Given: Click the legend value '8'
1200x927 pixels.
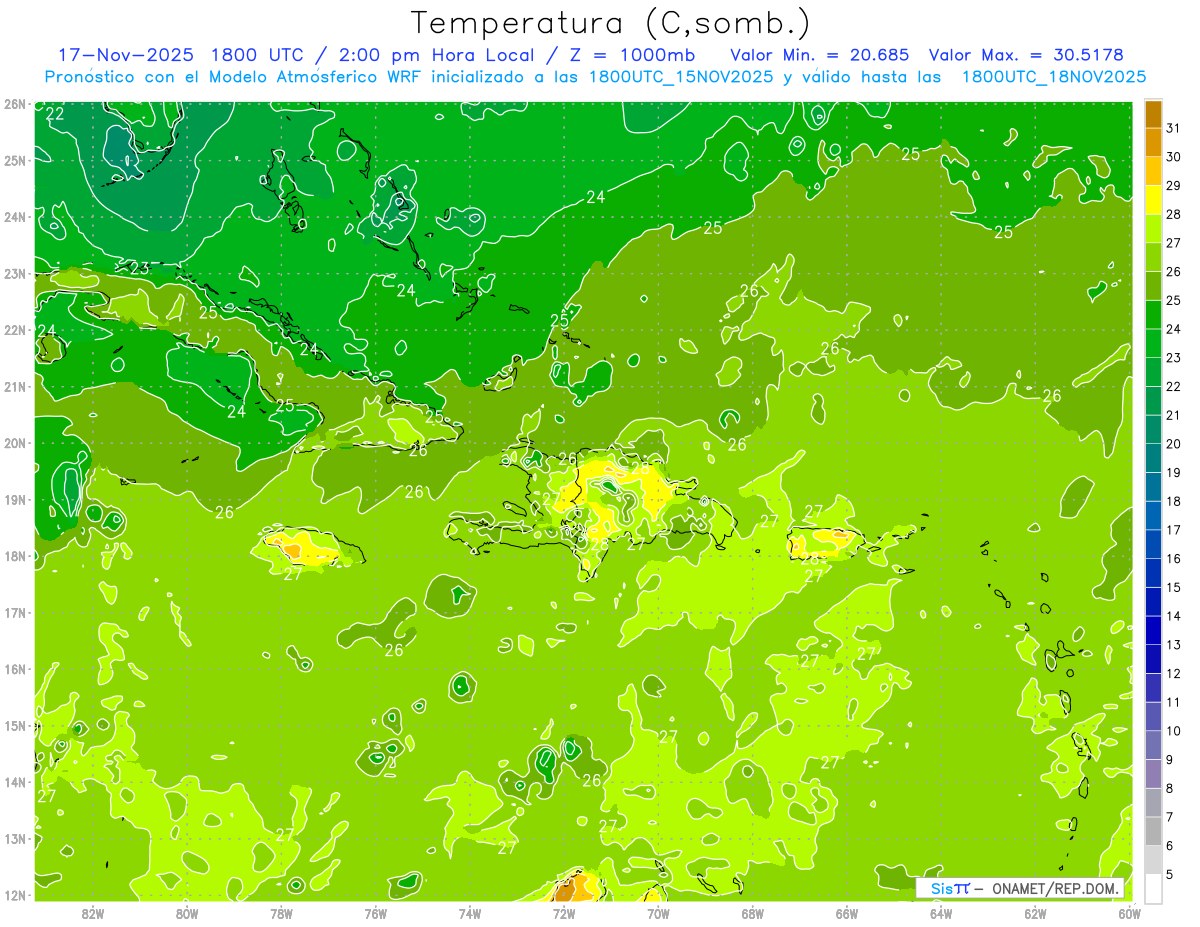Looking at the screenshot, I should (x=1170, y=788).
